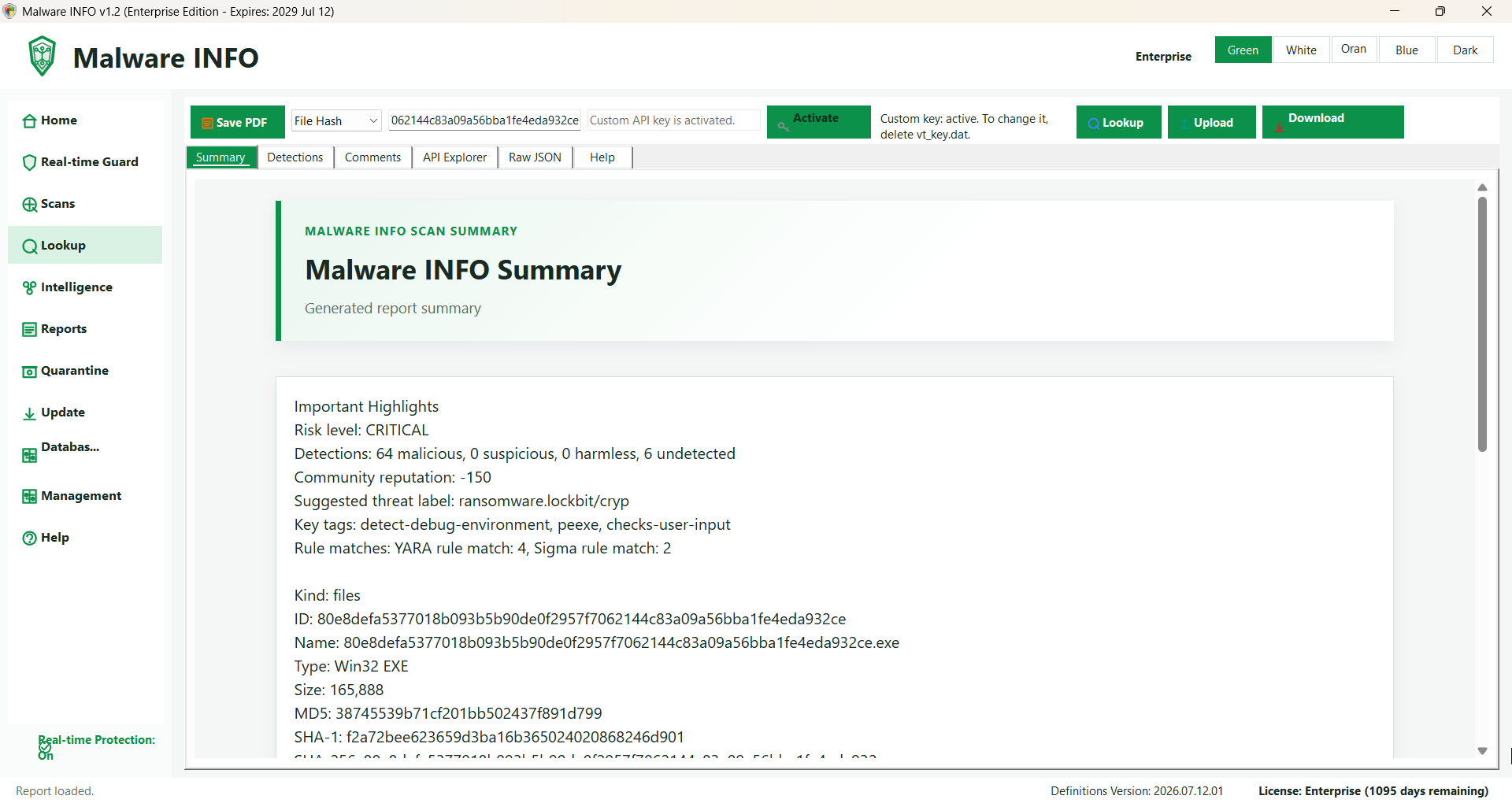Click the Real-time Protection status icon
Image resolution: width=1512 pixels, height=803 pixels.
pyautogui.click(x=45, y=747)
